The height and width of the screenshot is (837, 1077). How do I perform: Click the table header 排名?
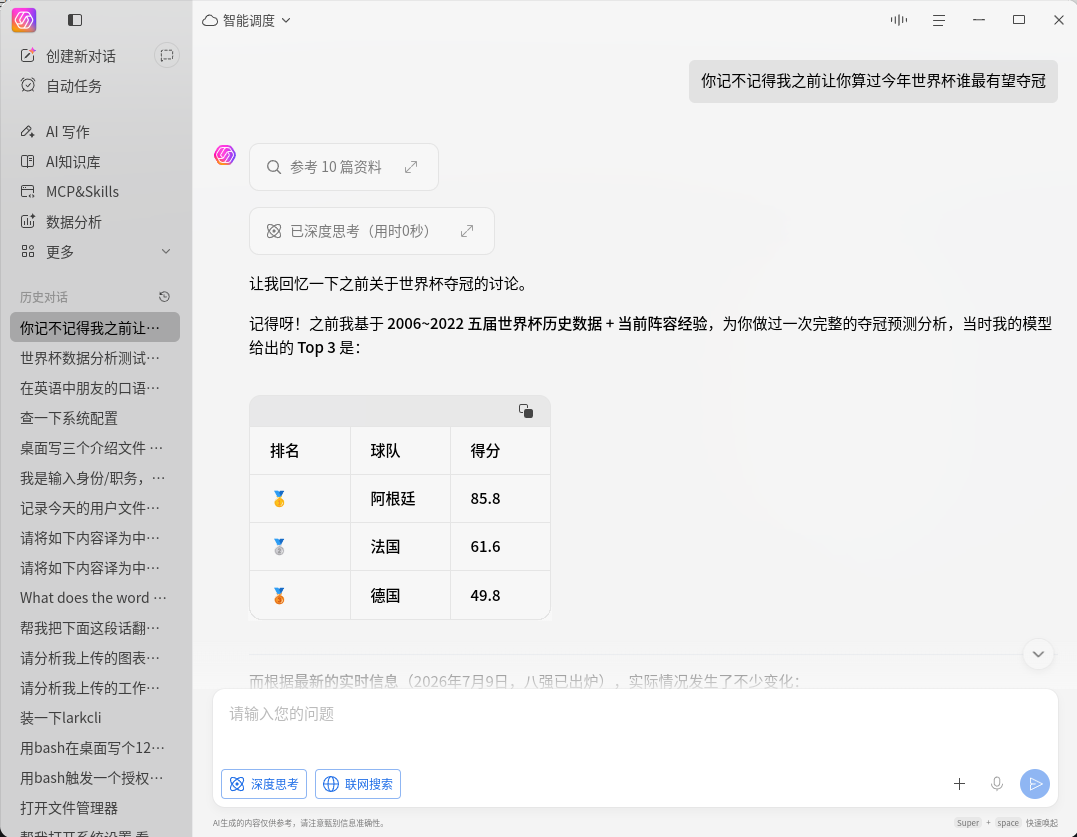click(x=300, y=450)
